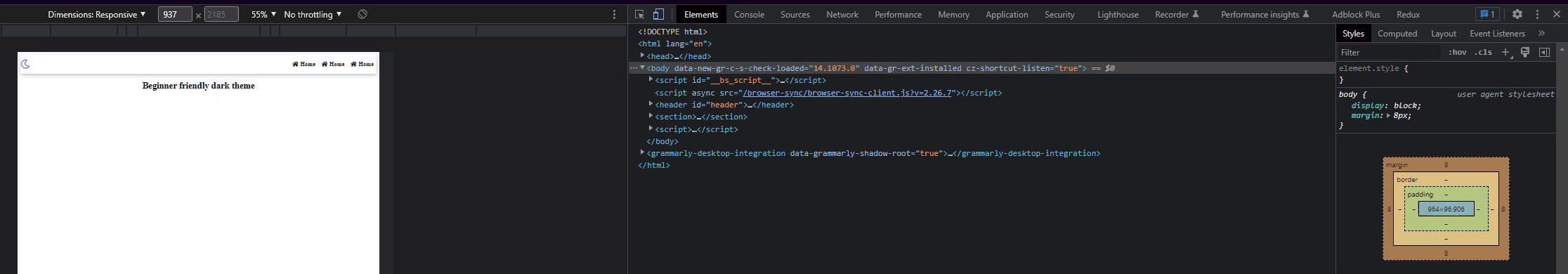The height and width of the screenshot is (274, 1568).
Task: Open the No throttling dropdown
Action: [x=313, y=14]
